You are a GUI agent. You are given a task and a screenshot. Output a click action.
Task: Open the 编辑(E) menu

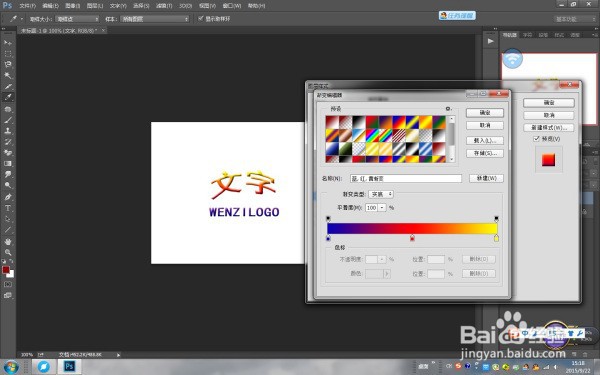pyautogui.click(x=51, y=6)
